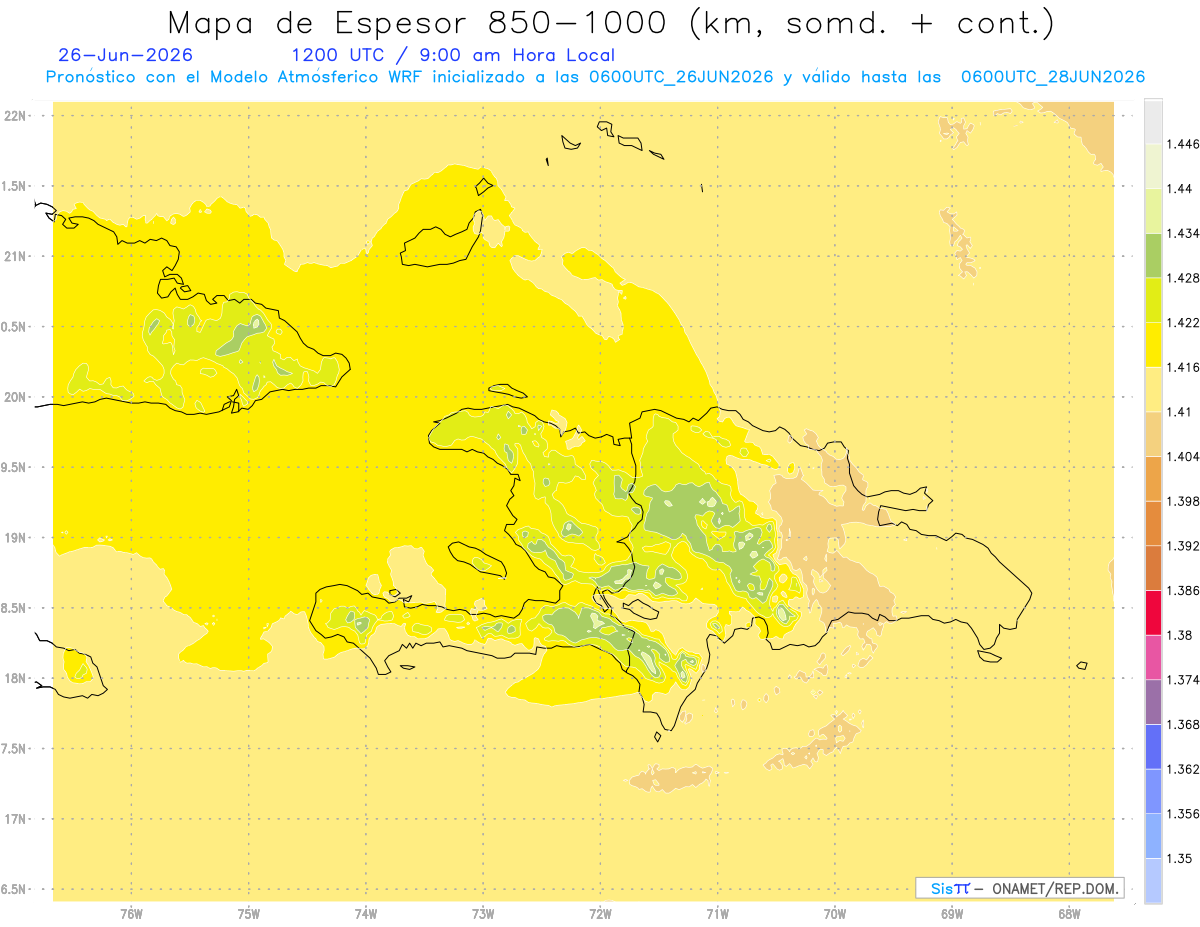Click the legend value 1.392
The height and width of the screenshot is (927, 1200).
[1183, 546]
